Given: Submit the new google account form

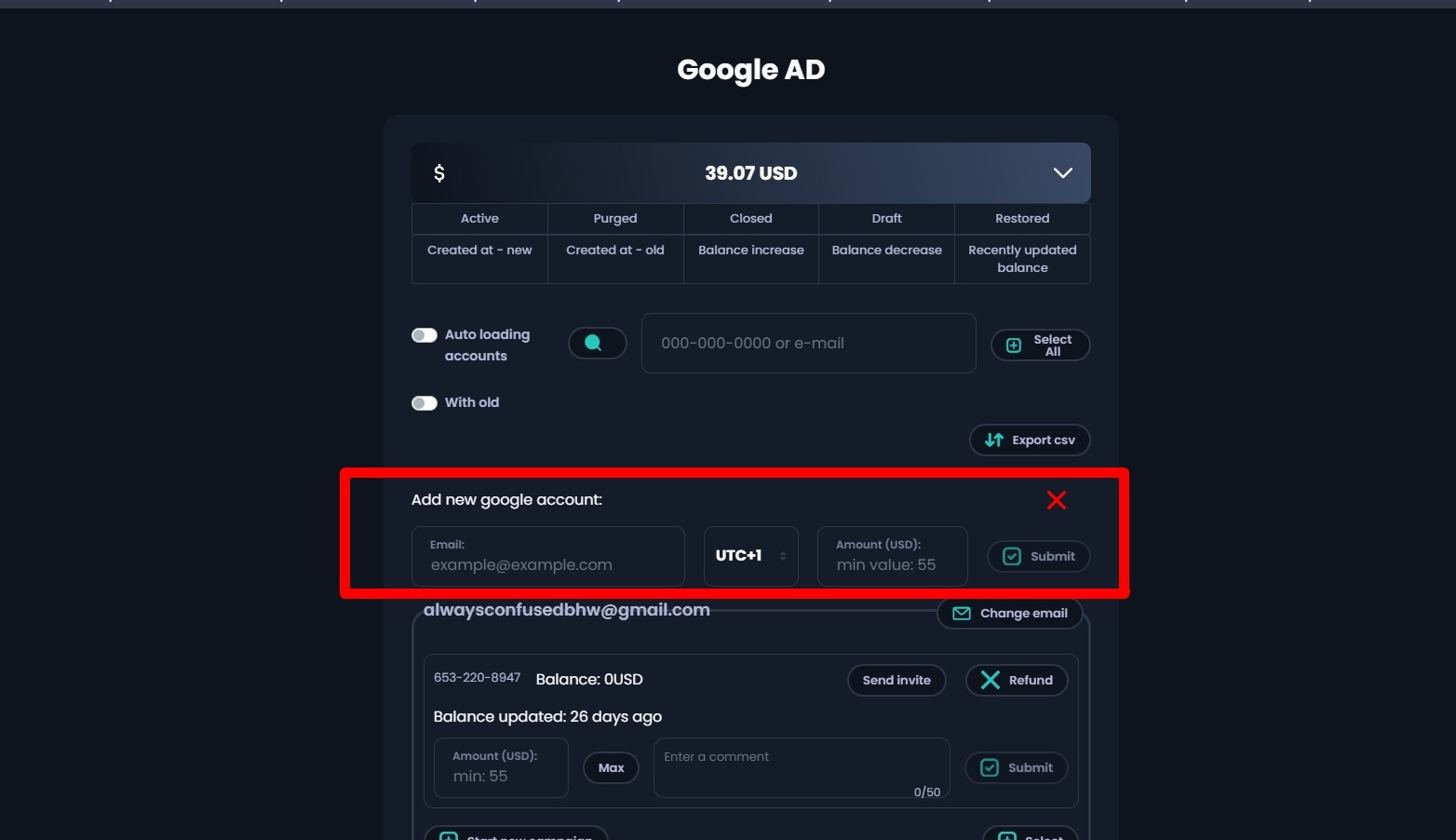Looking at the screenshot, I should [x=1038, y=557].
